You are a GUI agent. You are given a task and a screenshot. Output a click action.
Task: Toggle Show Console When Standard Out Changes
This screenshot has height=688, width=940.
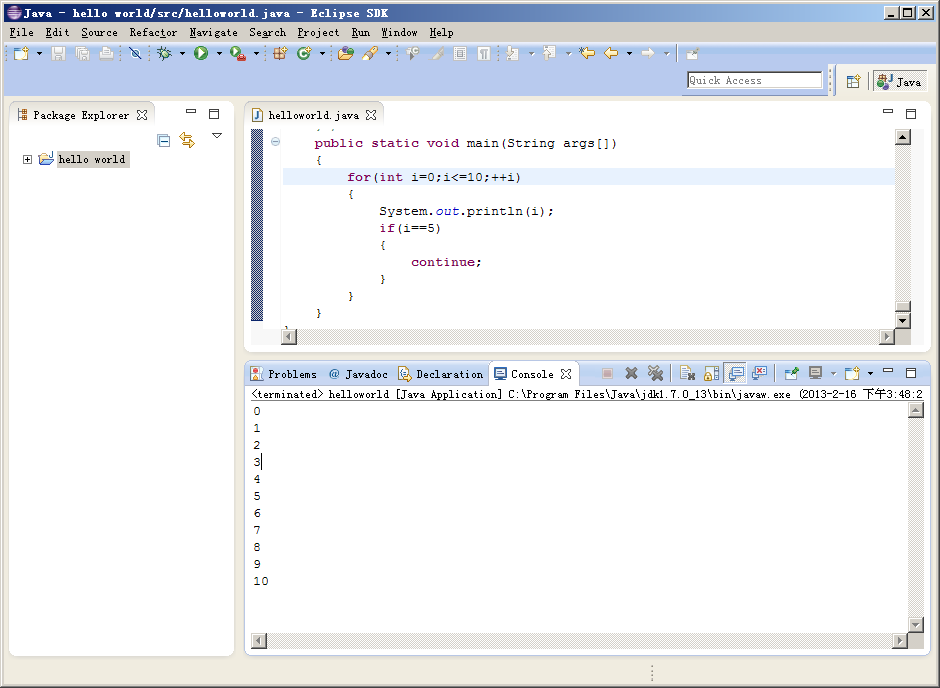click(x=735, y=374)
